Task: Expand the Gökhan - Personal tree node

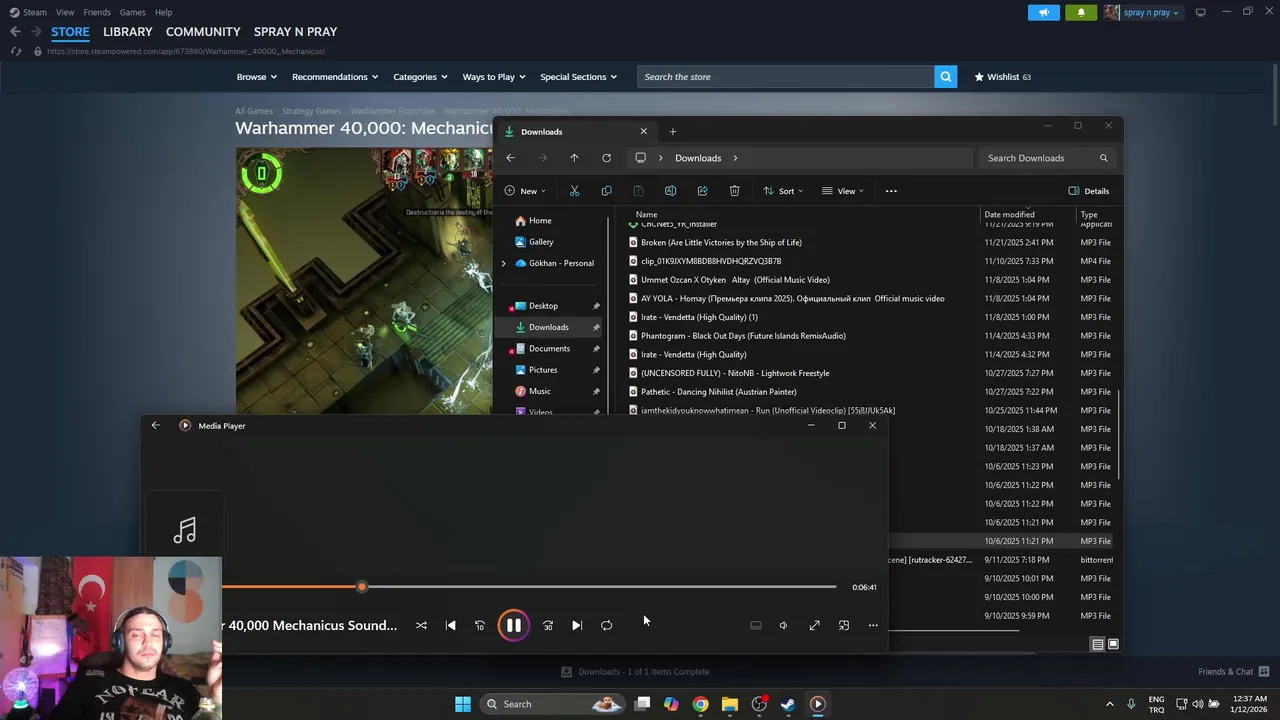Action: click(x=504, y=263)
